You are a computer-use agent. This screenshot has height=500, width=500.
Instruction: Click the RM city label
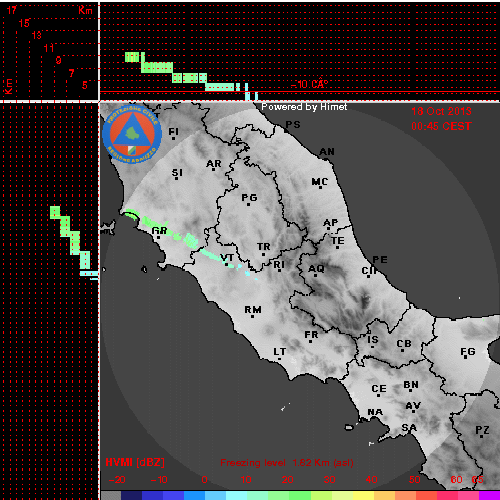point(253,310)
